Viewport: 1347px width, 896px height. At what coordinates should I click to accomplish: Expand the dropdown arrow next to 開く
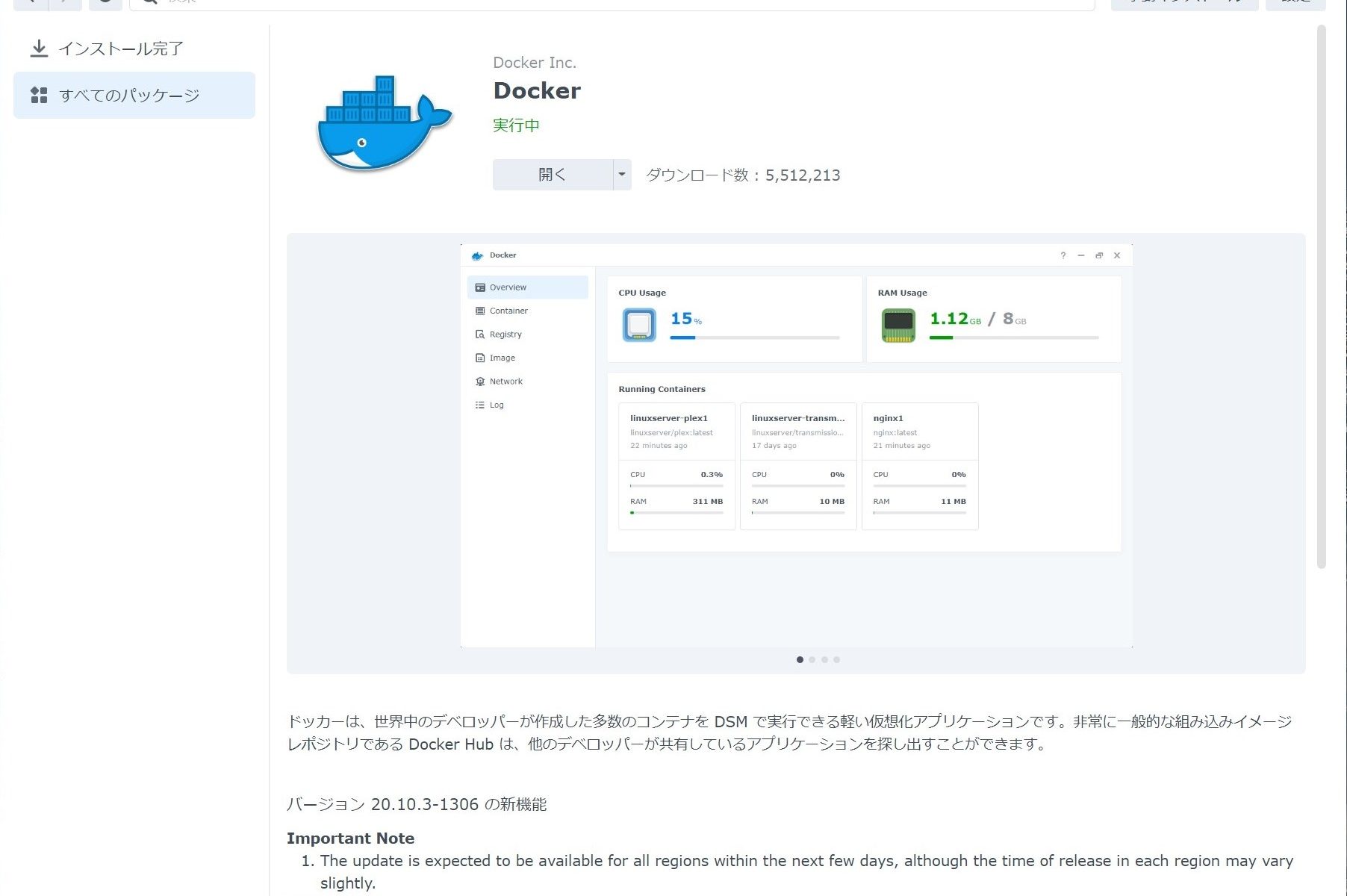(622, 175)
